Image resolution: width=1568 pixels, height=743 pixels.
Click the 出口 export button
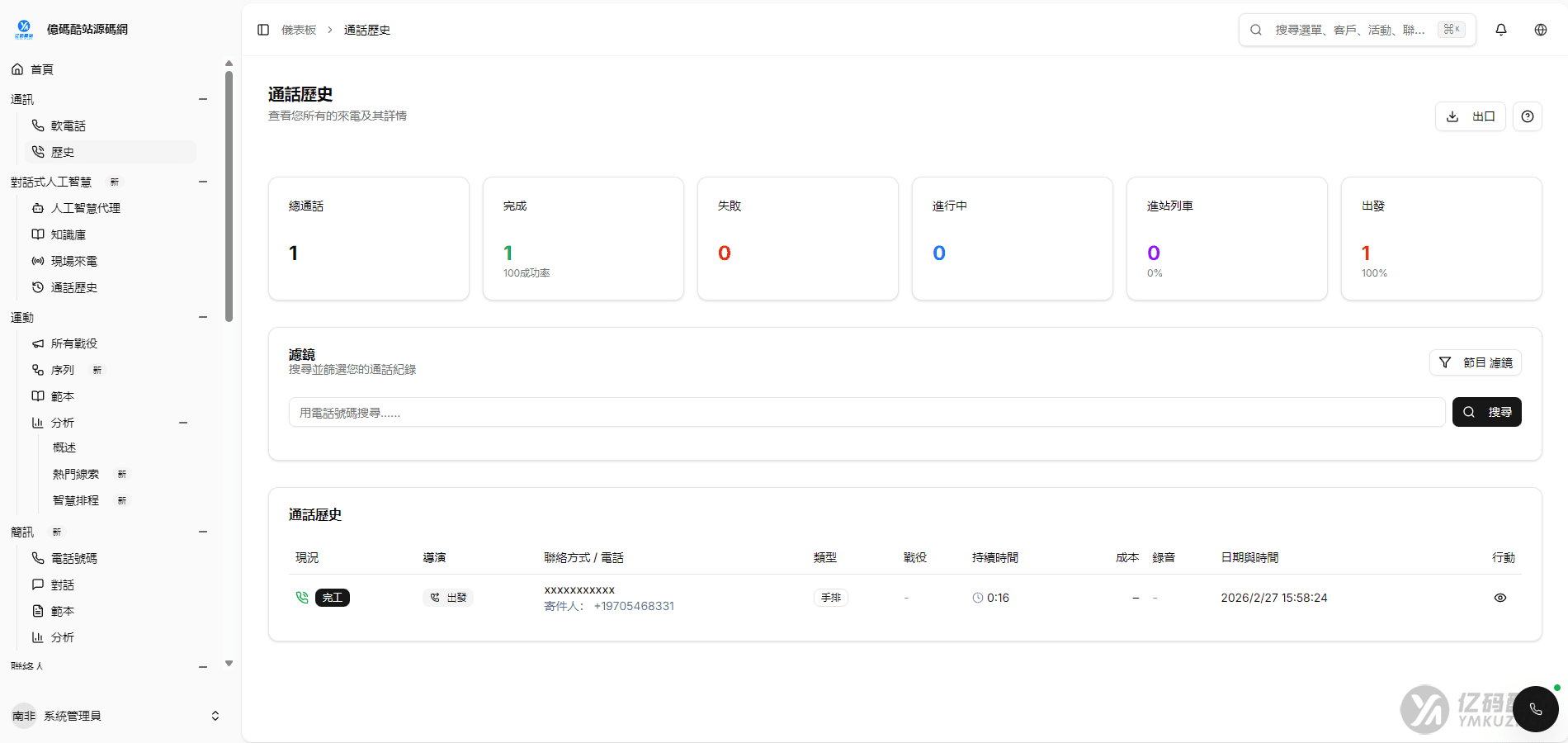pyautogui.click(x=1471, y=116)
